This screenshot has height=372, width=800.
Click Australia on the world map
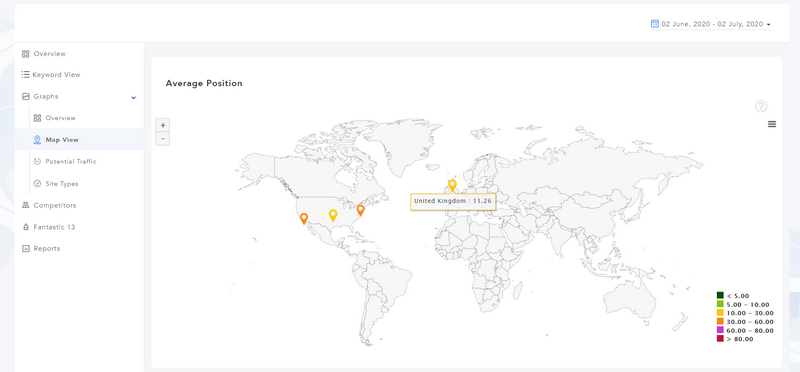tap(629, 301)
